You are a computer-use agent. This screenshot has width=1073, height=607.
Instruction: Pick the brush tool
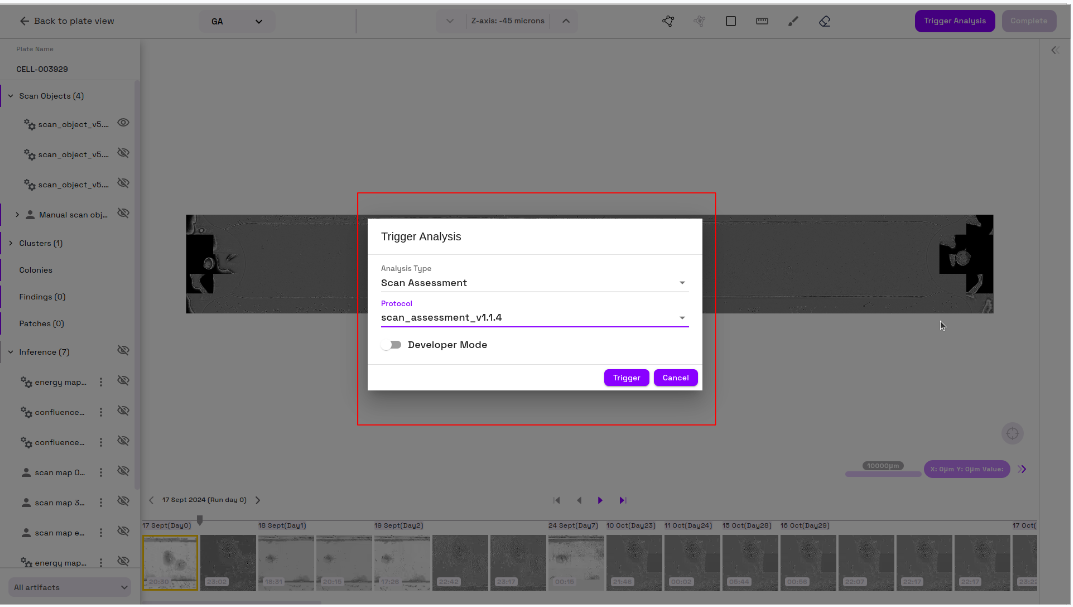tap(793, 21)
